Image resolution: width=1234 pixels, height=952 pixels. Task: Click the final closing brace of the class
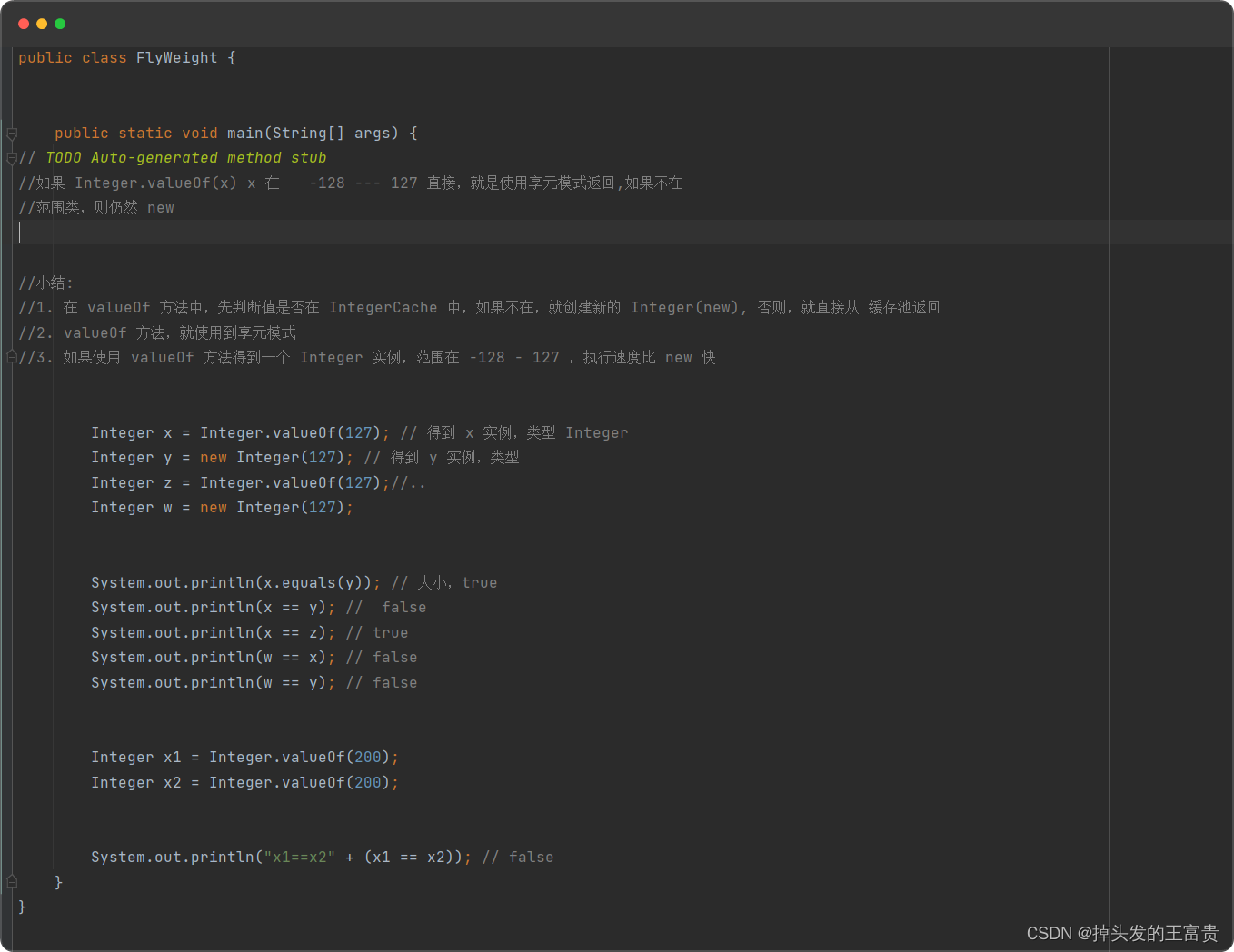click(23, 907)
